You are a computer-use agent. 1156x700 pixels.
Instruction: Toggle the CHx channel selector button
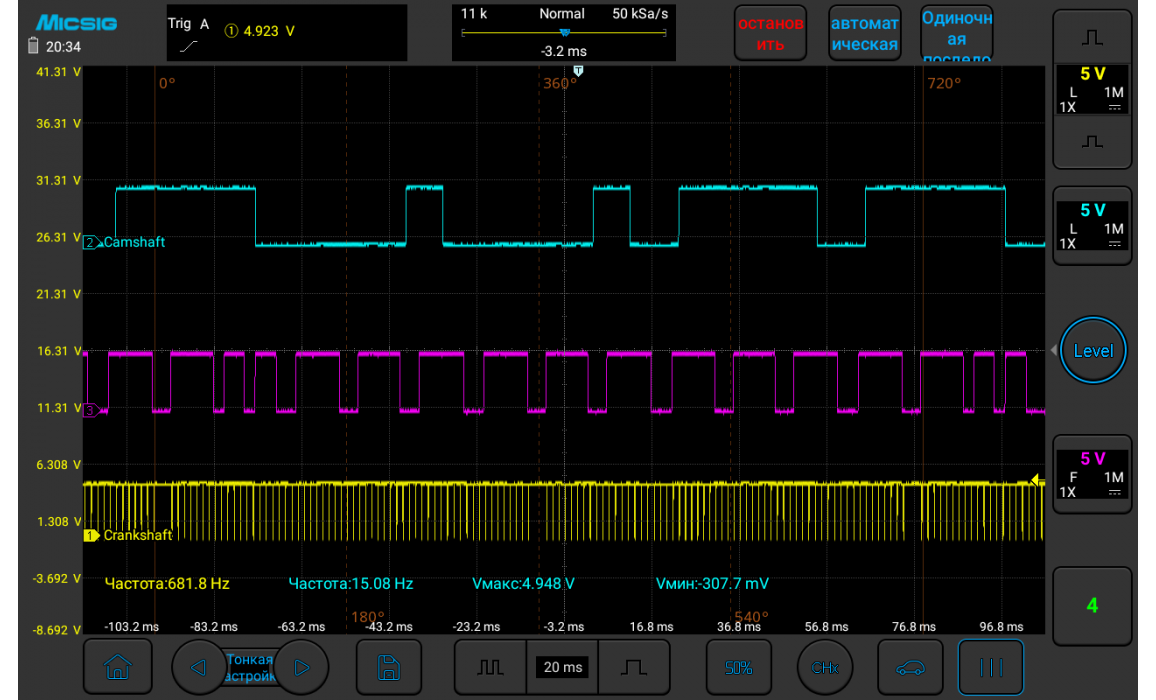click(x=825, y=667)
